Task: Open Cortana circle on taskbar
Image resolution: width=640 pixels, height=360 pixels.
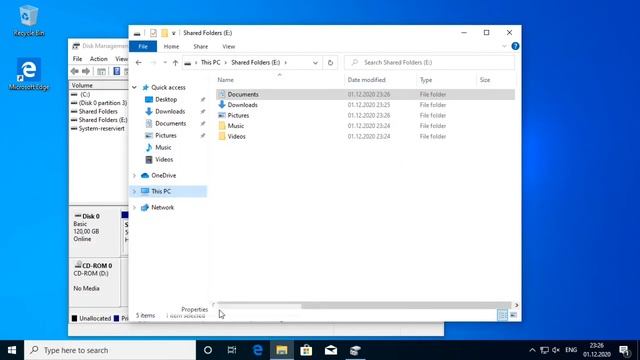Action: click(x=208, y=350)
